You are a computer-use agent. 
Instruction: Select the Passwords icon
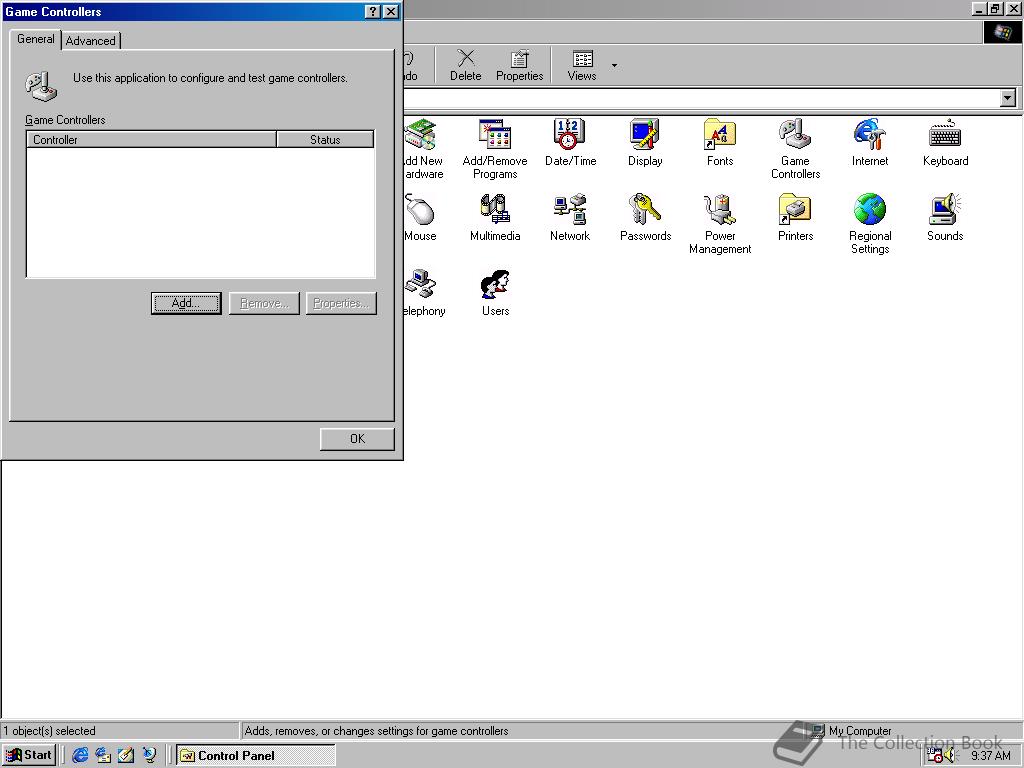[645, 217]
